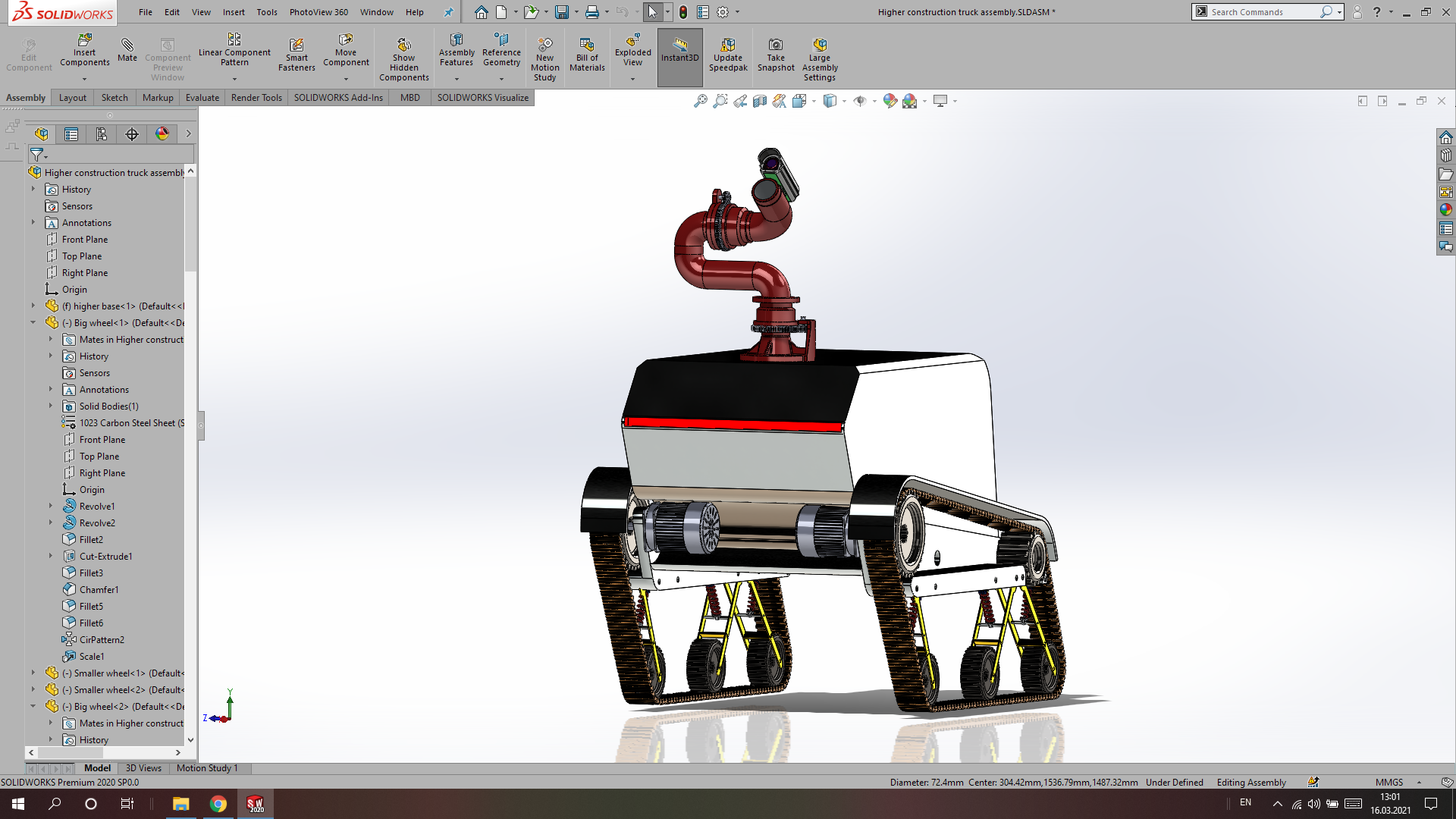
Task: Select the Mate tool
Action: (x=127, y=50)
